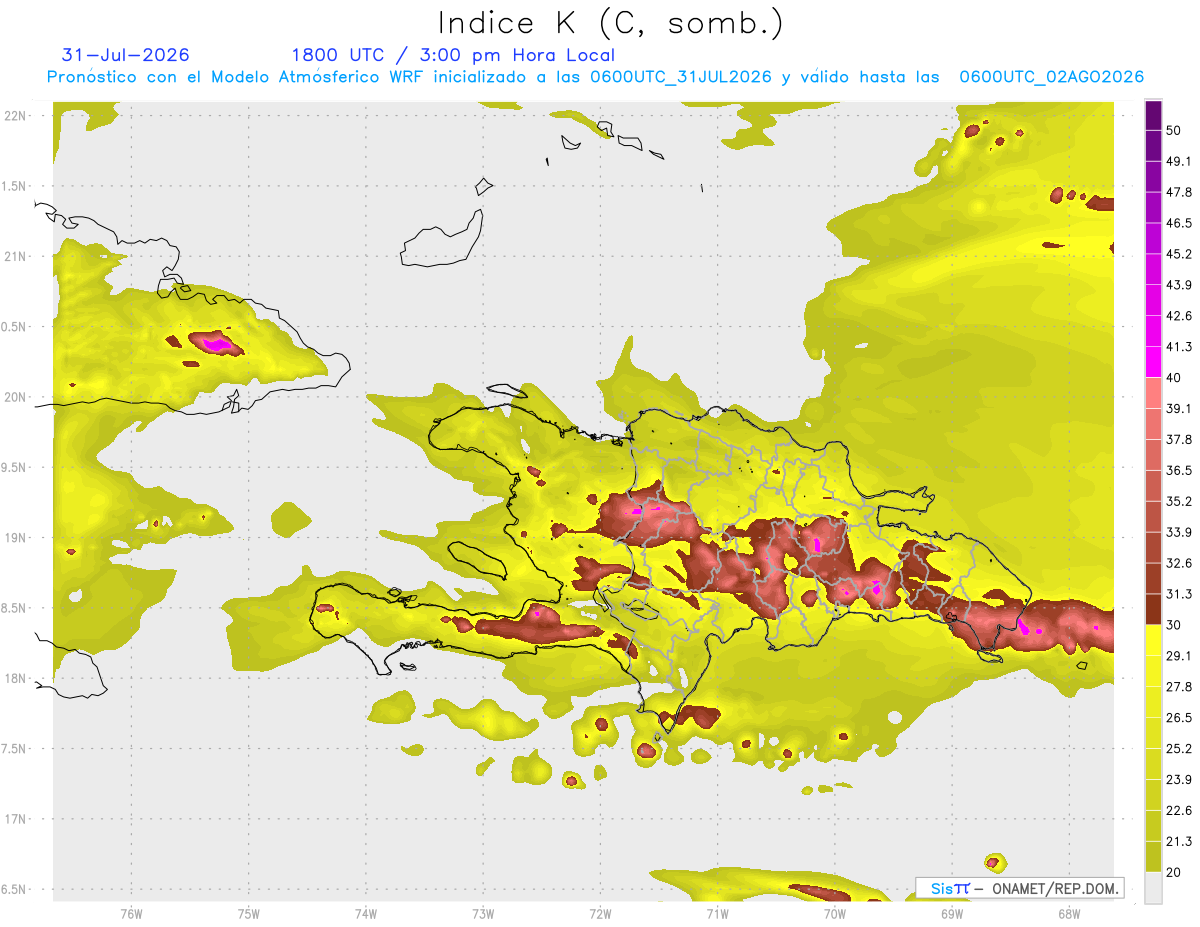Click the magenta K-index peak over eastern Cuba
Viewport: 1200px width, 927px height.
(217, 345)
